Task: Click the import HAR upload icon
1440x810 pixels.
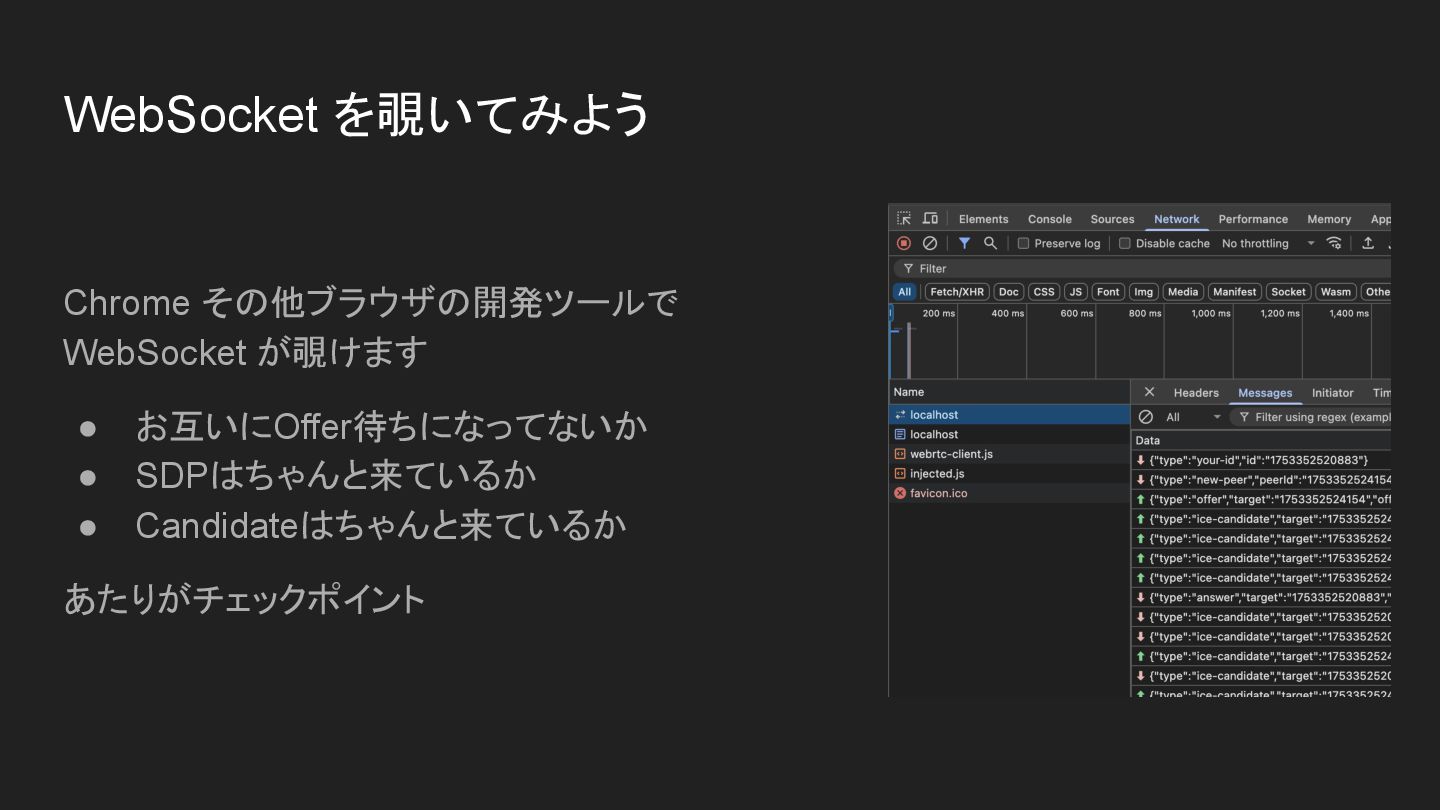Action: point(1368,243)
